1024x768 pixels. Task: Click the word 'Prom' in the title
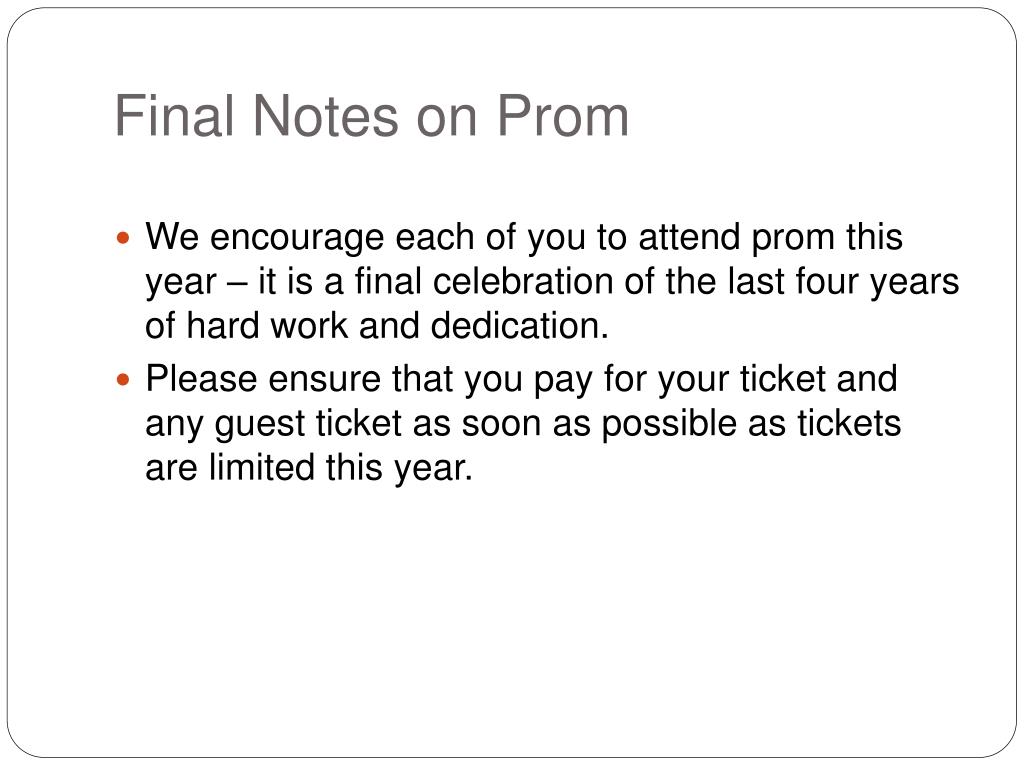[562, 116]
